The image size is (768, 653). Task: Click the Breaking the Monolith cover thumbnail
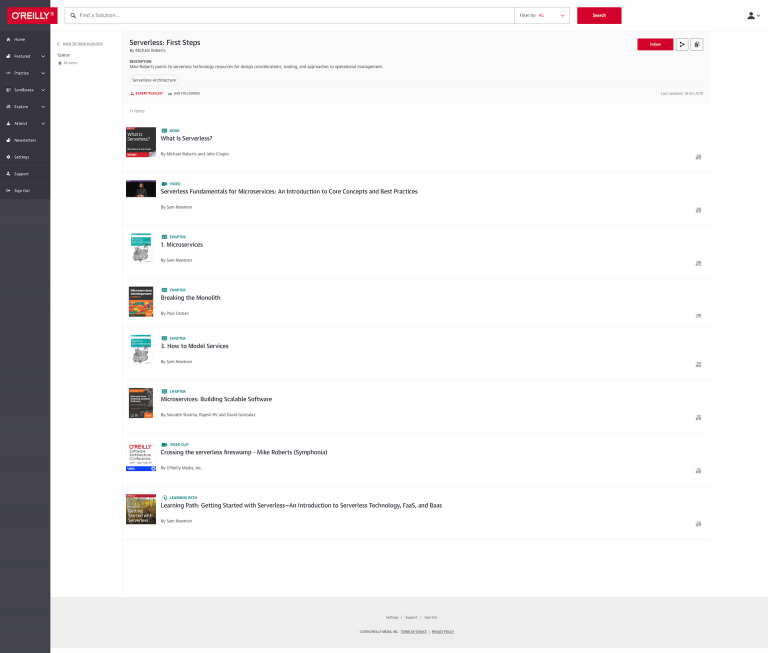[141, 302]
